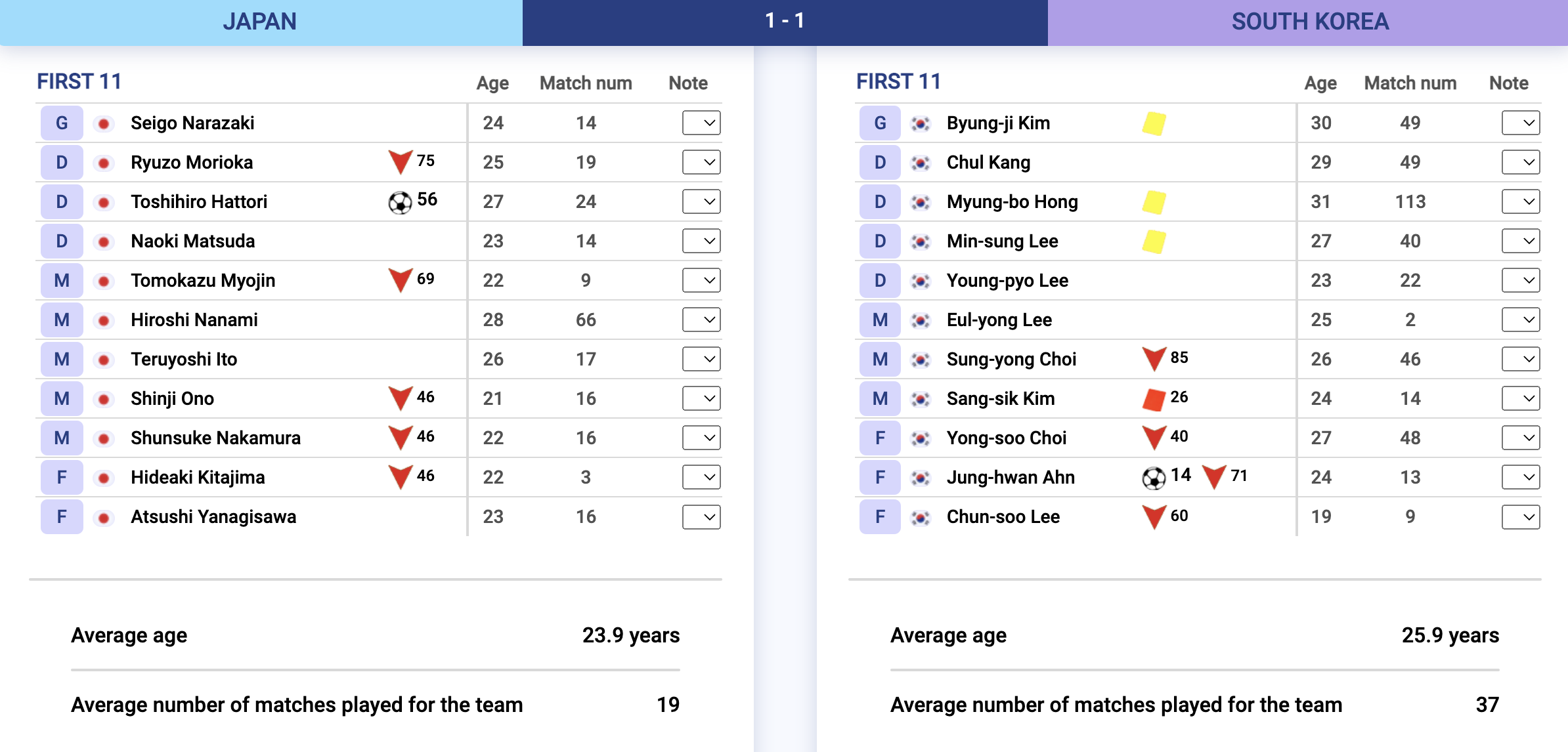The image size is (1568, 752).
Task: Click the FIRST 11 heading on the left
Action: [79, 81]
